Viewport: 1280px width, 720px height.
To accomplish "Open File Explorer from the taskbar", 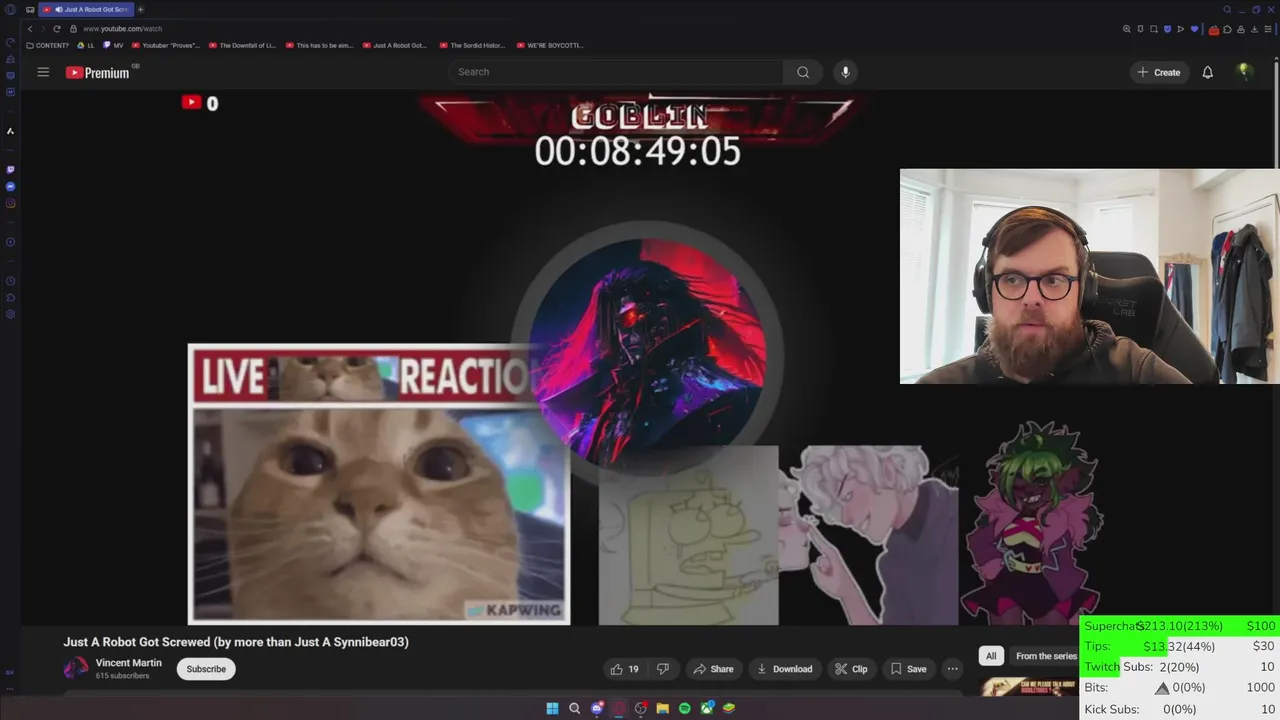I will pos(662,708).
